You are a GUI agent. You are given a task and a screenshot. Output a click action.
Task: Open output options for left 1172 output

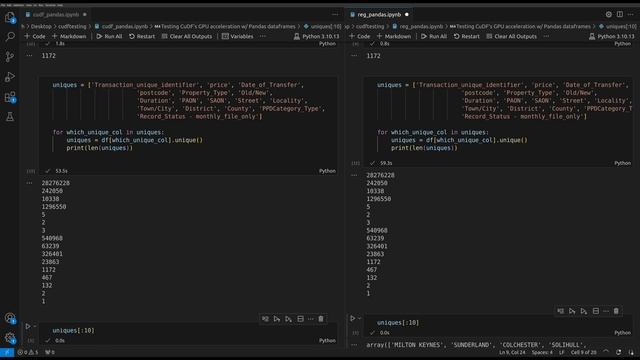[29, 56]
